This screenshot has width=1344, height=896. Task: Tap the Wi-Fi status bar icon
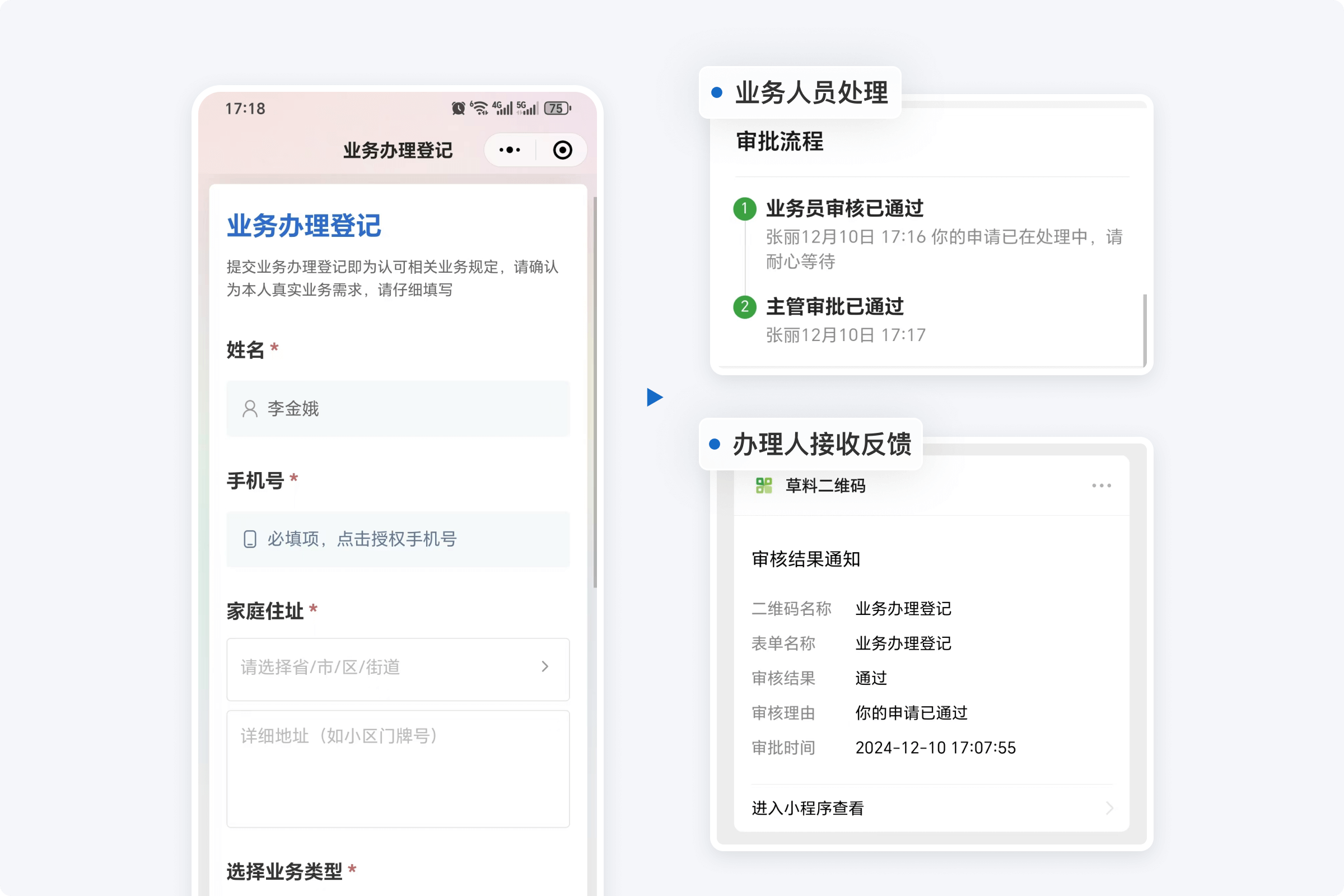click(479, 108)
